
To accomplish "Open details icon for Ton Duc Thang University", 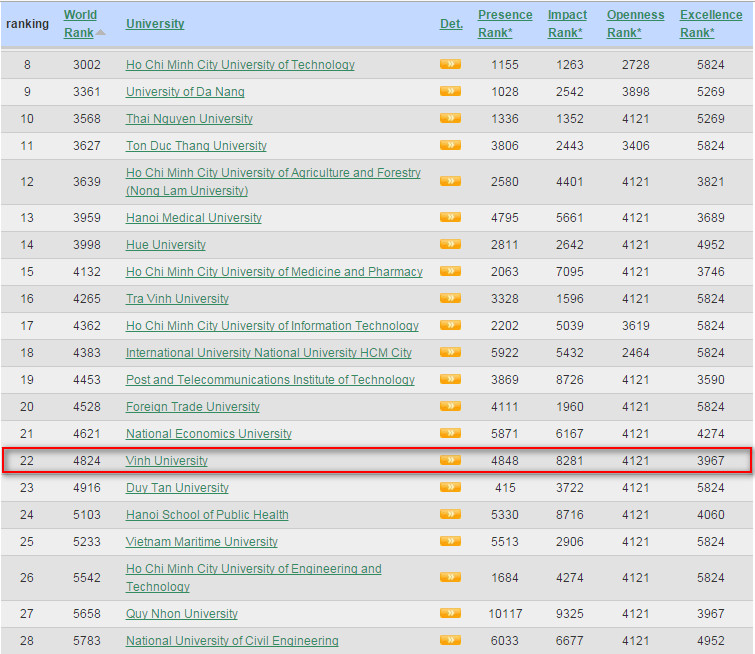I will tap(450, 145).
